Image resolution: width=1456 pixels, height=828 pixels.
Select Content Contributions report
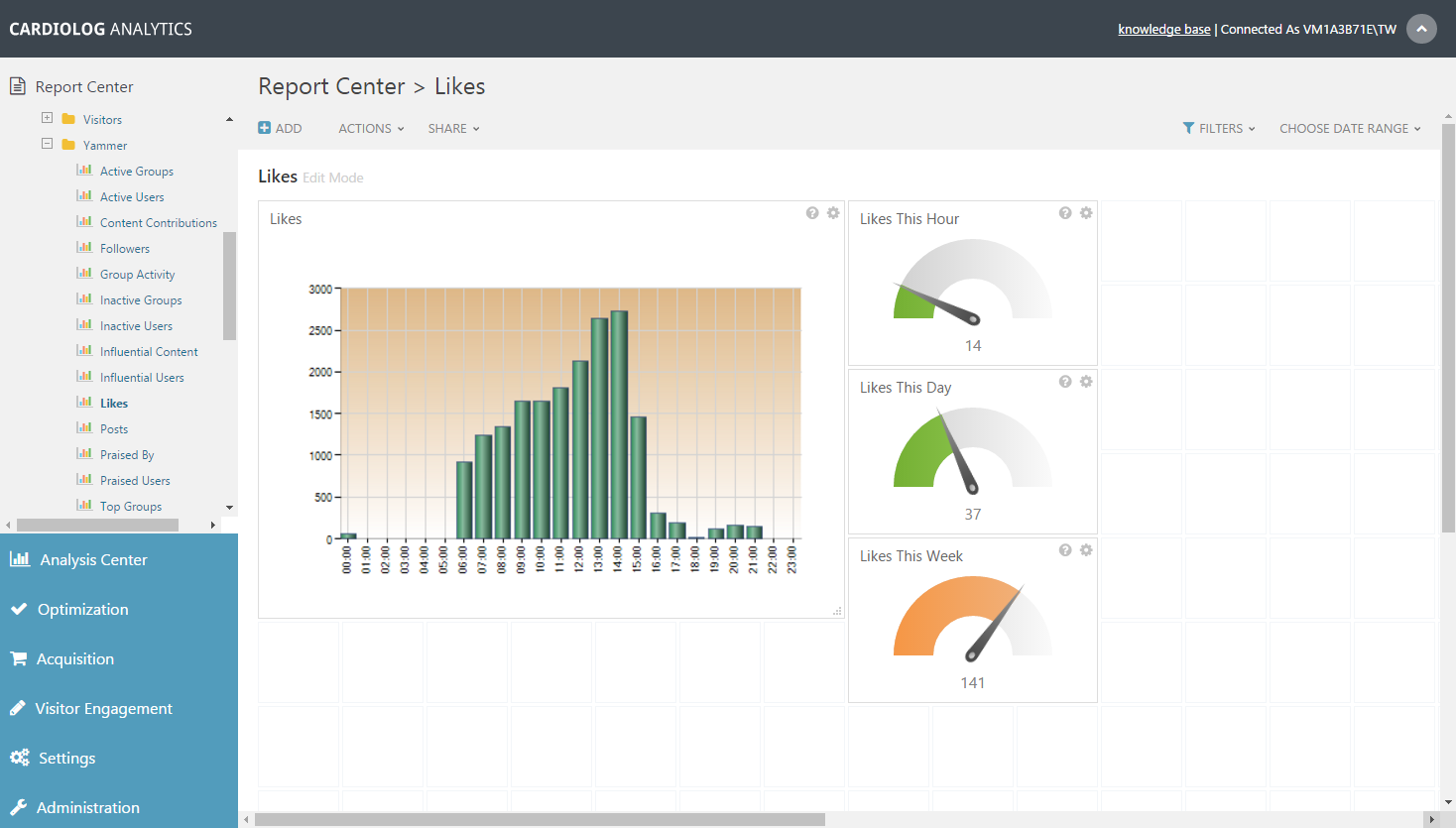click(x=159, y=222)
